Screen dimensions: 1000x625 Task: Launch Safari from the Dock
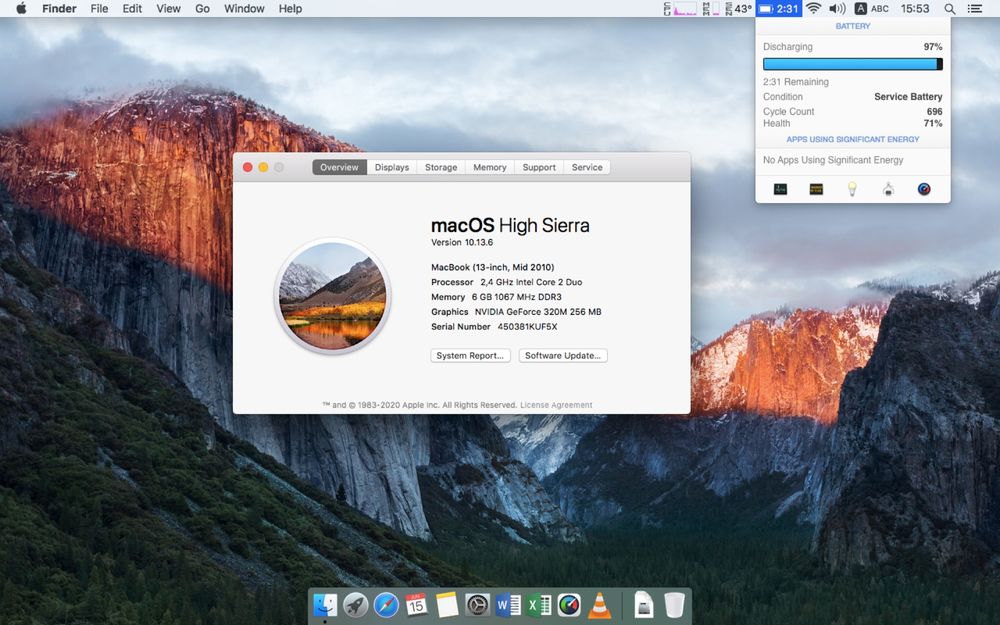point(386,605)
